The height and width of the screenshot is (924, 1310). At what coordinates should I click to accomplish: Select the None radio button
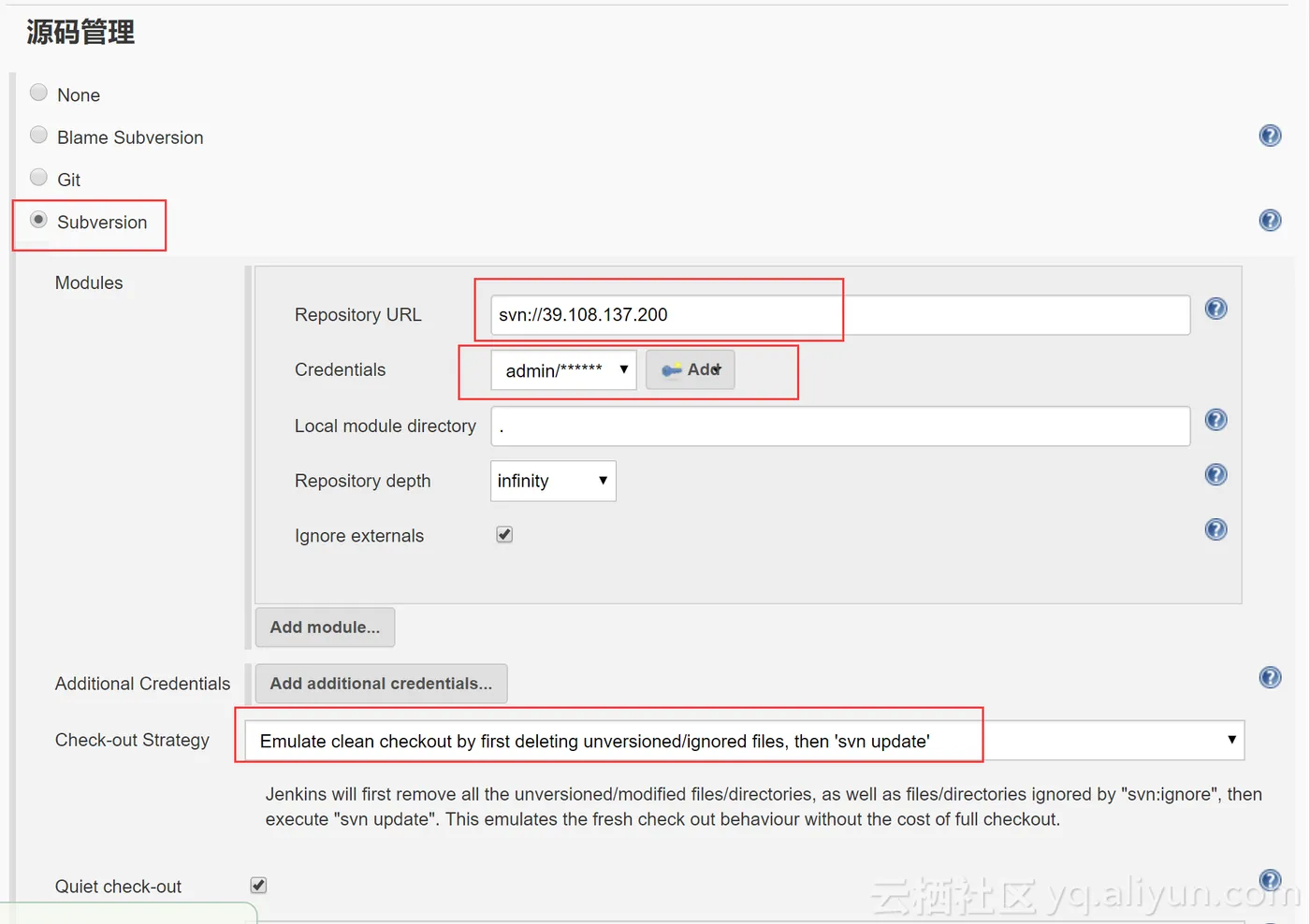tap(38, 93)
